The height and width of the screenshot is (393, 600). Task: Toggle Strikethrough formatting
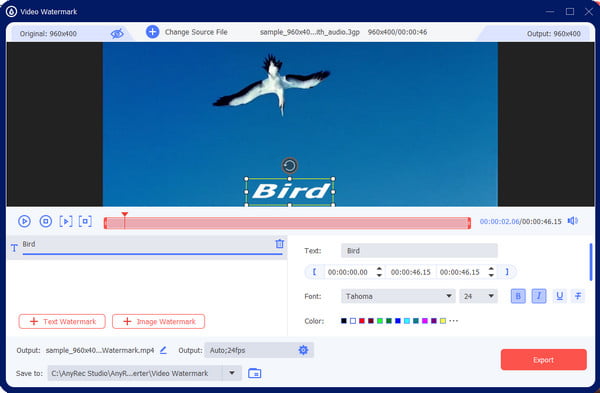coord(578,296)
